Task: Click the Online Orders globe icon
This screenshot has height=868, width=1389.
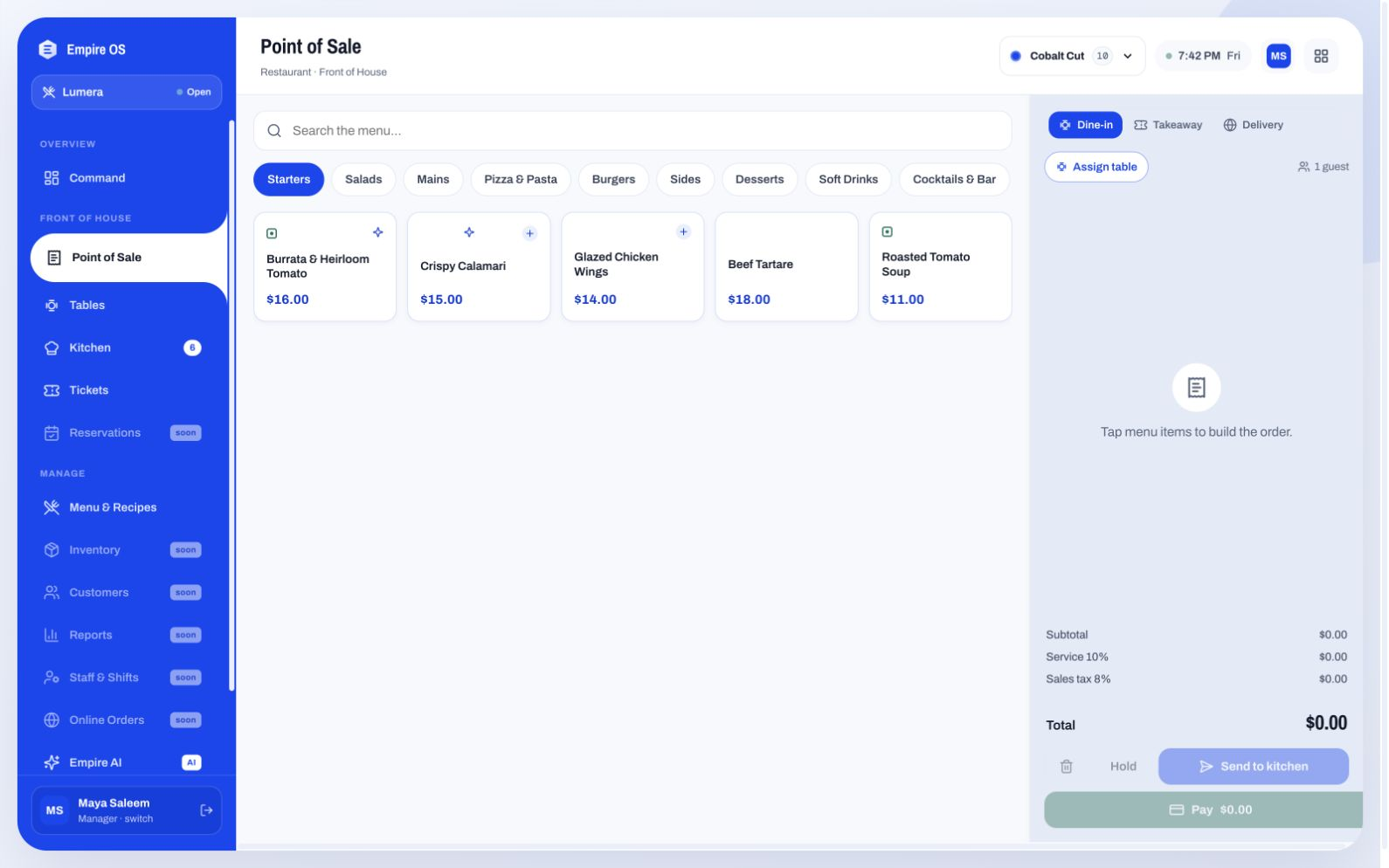Action: coord(52,720)
